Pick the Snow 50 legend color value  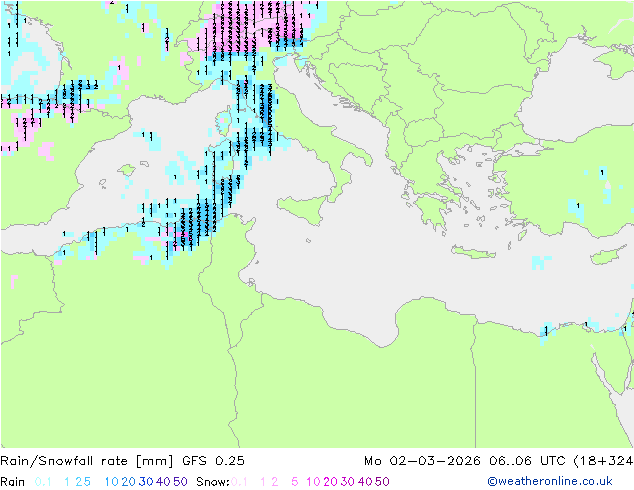pyautogui.click(x=382, y=482)
